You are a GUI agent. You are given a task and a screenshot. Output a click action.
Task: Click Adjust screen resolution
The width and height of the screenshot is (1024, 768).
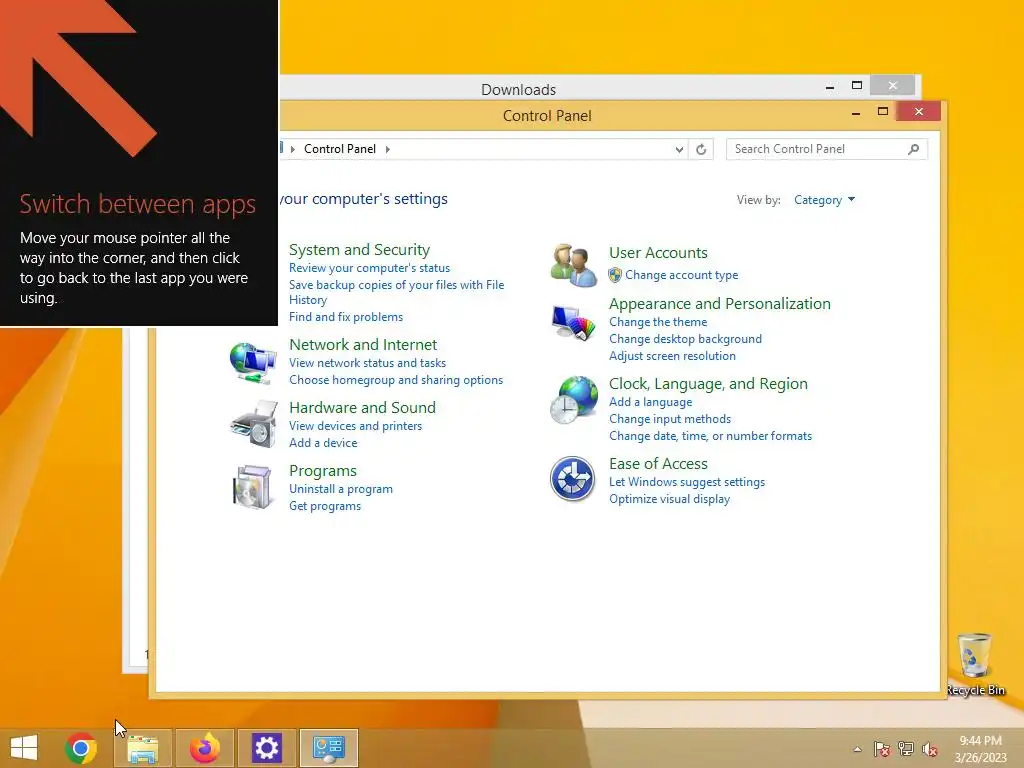pos(672,356)
